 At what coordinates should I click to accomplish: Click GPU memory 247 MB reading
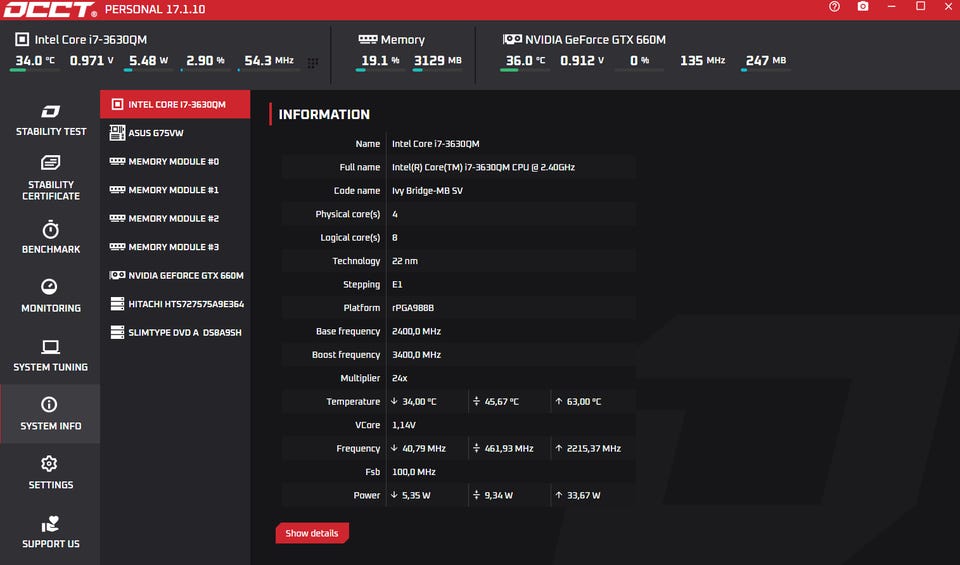(765, 61)
